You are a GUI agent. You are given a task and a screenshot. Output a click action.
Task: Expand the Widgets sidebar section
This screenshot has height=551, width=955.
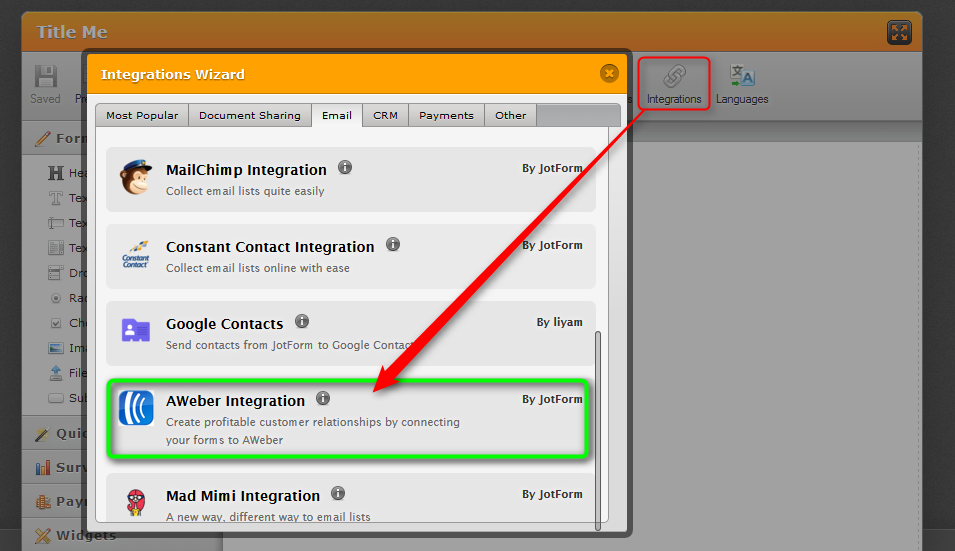pyautogui.click(x=85, y=536)
